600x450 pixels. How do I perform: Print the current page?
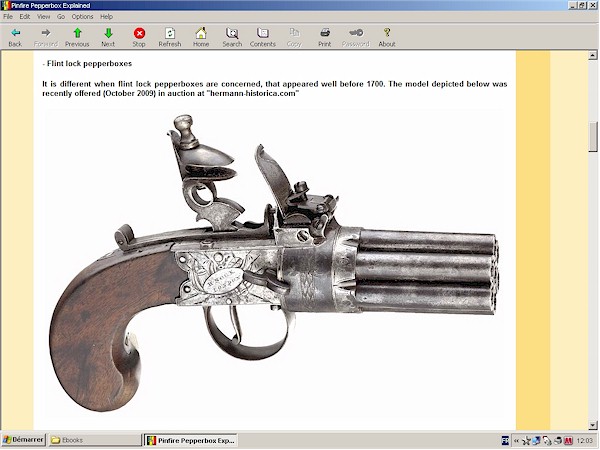(325, 37)
